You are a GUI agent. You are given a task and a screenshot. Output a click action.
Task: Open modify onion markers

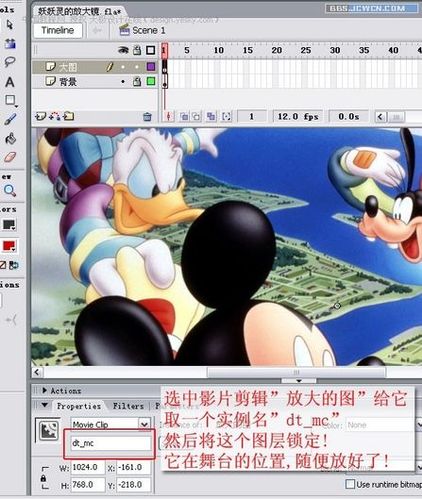point(226,116)
